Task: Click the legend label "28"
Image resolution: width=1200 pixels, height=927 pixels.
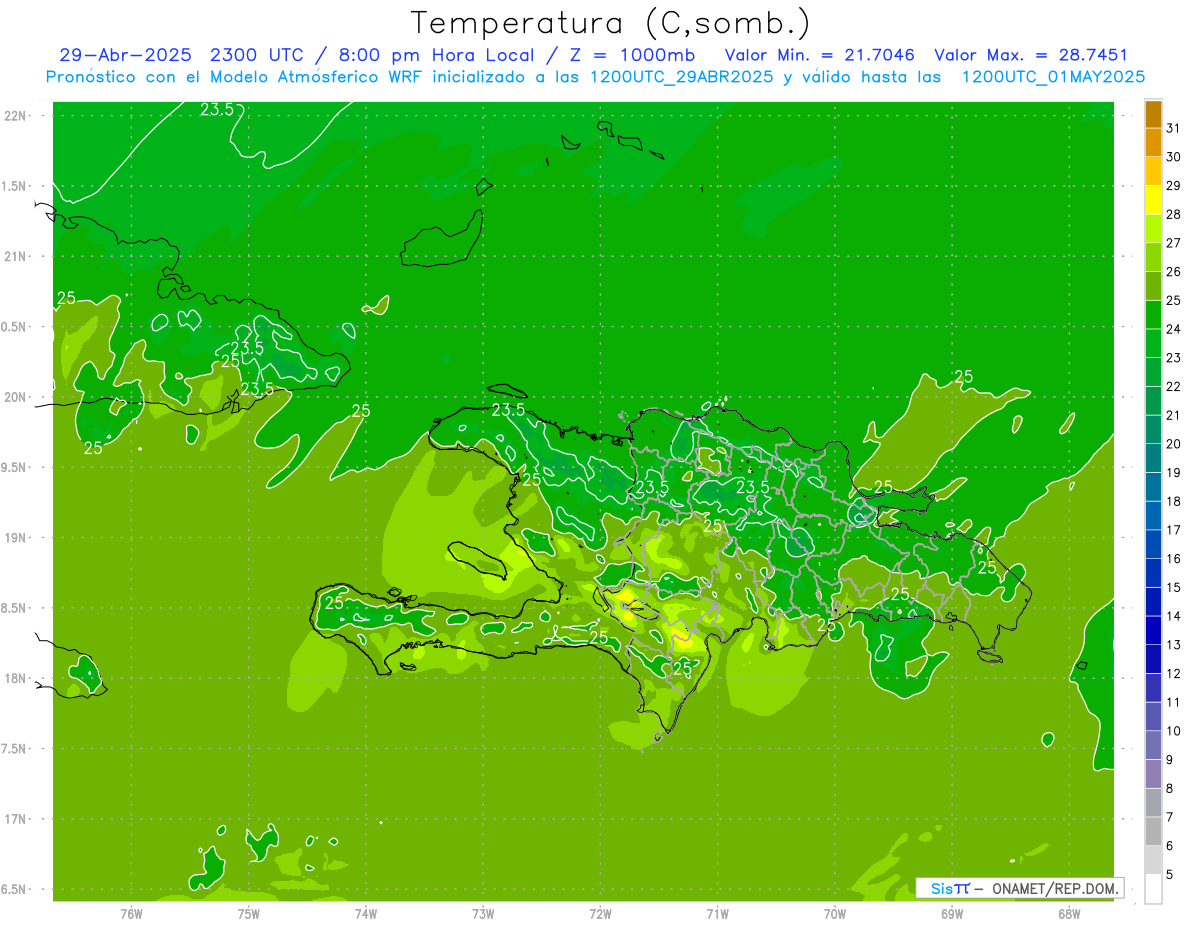Action: (1174, 214)
